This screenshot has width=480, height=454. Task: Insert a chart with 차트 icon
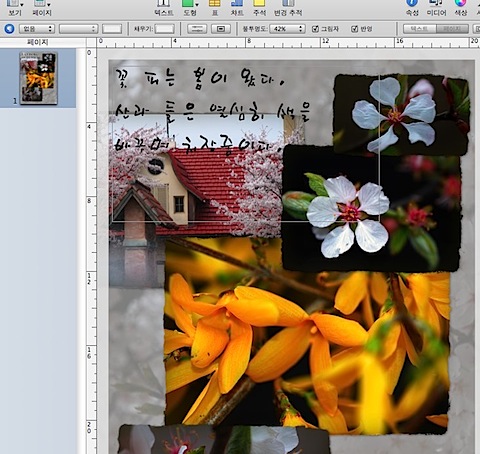237,3
